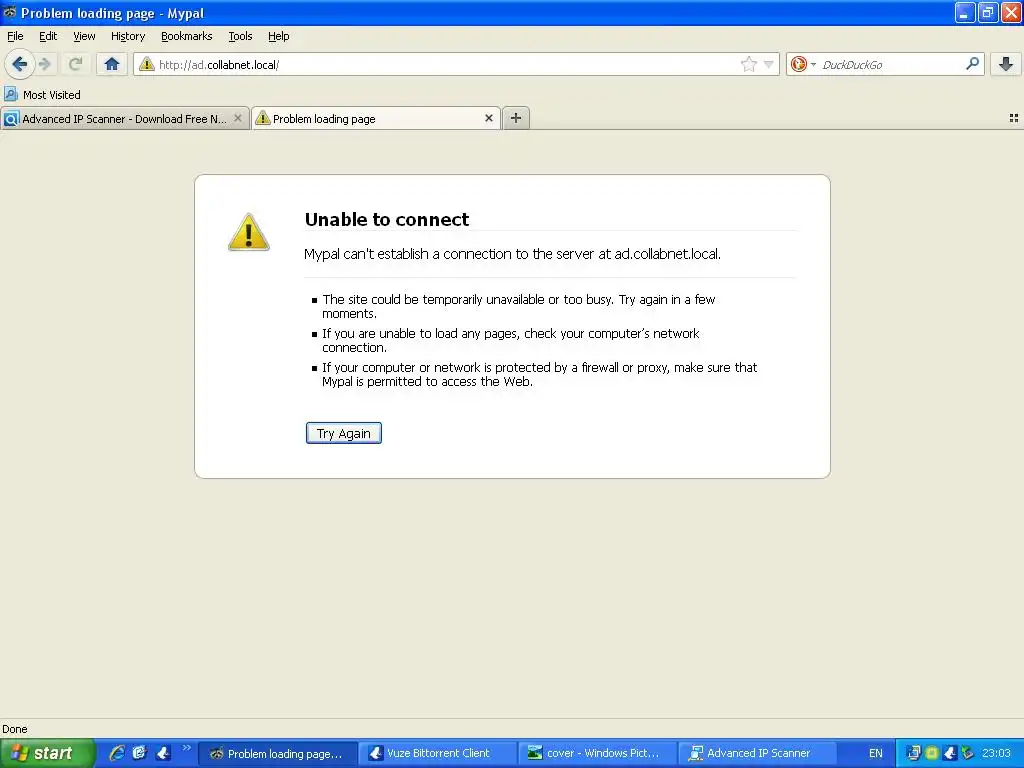Switch to Advanced IP Scanner tab
The height and width of the screenshot is (768, 1024).
pos(124,119)
